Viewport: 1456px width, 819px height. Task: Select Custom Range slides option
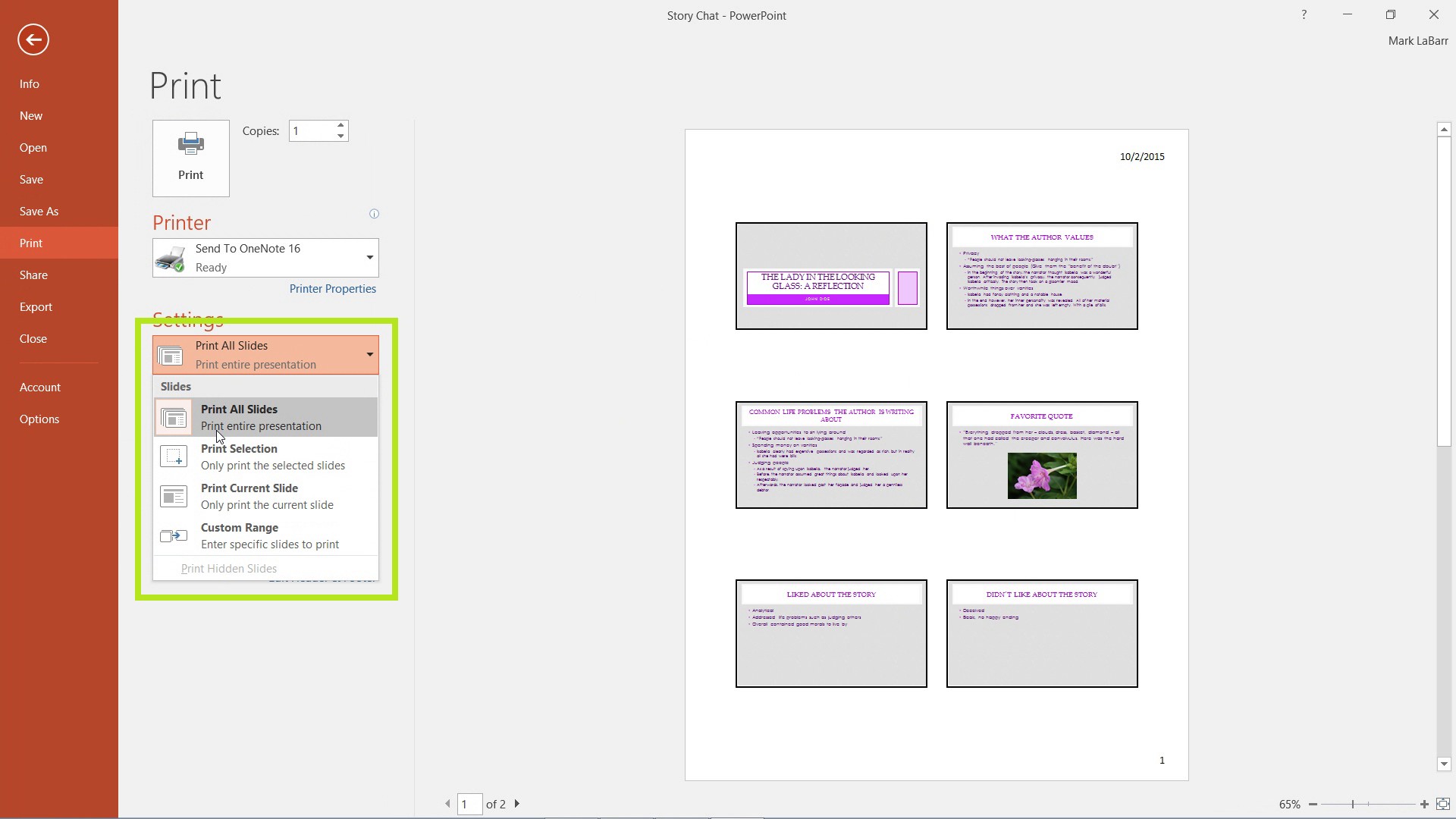tap(270, 535)
